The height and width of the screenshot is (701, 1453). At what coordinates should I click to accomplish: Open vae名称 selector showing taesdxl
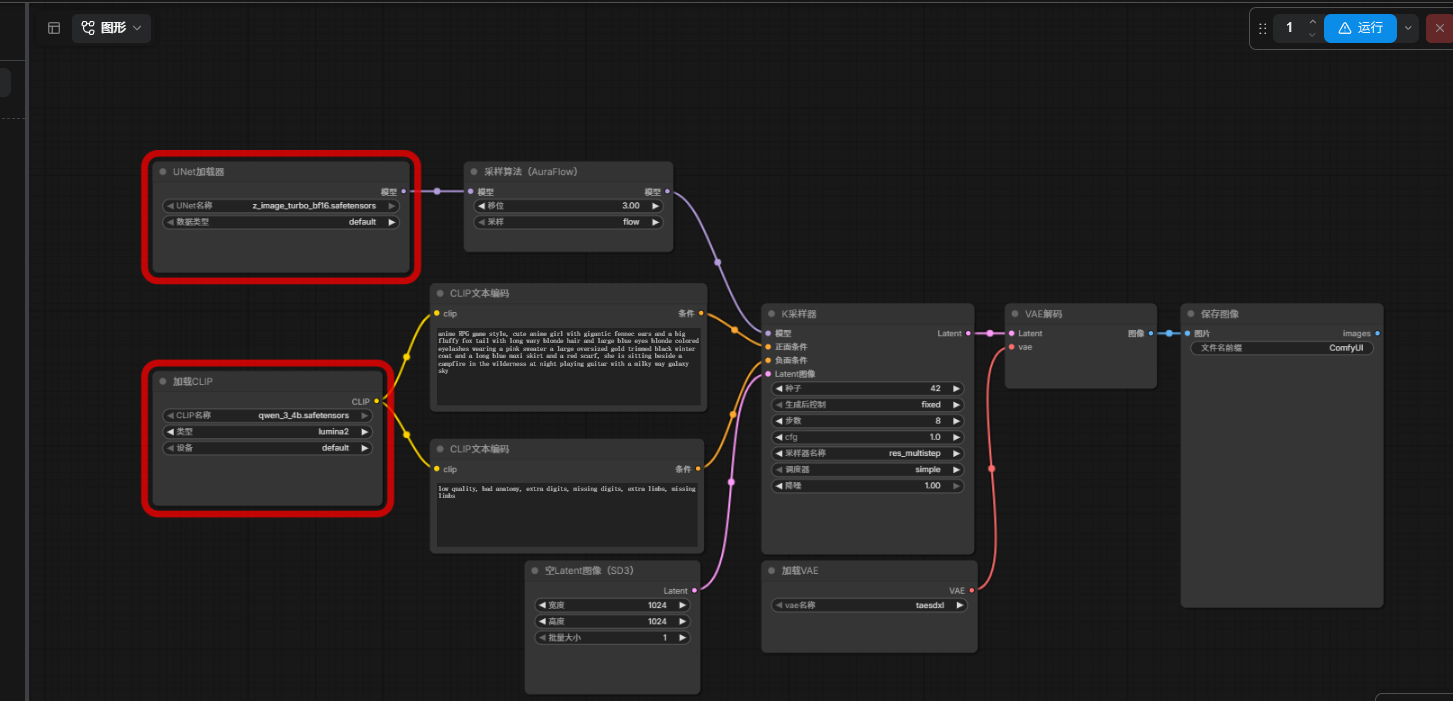[x=868, y=605]
